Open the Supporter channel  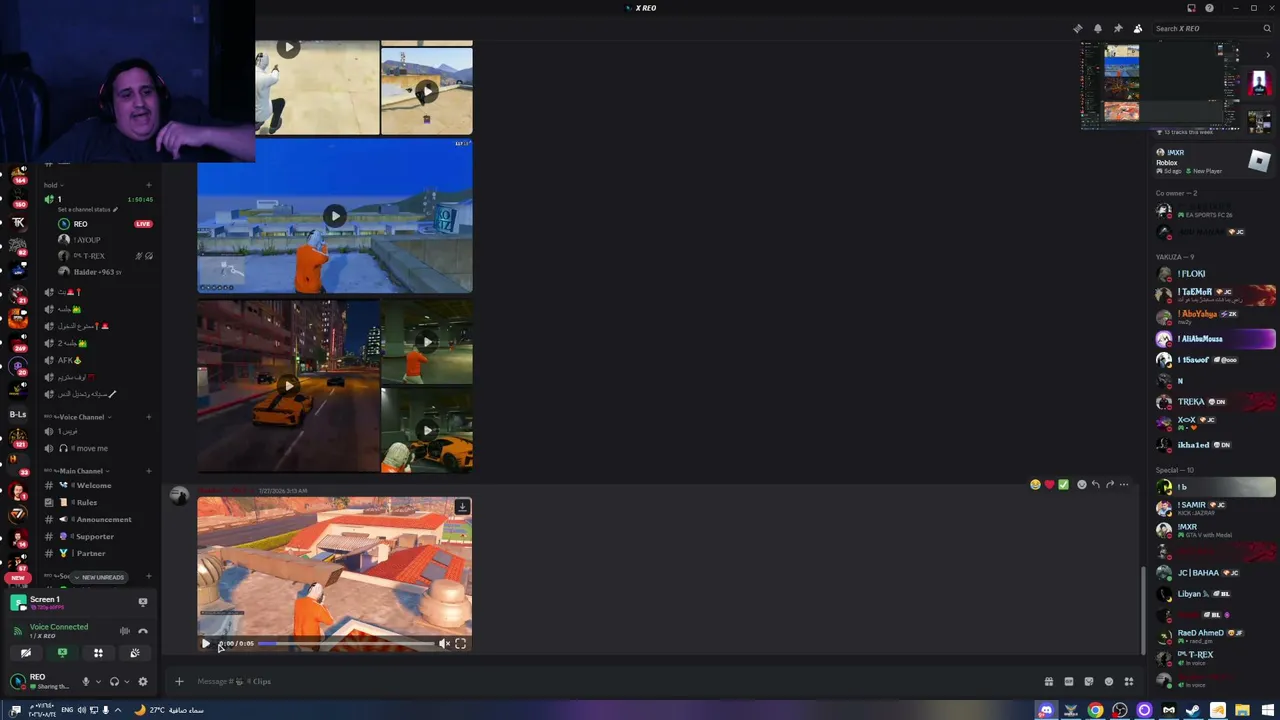[96, 537]
